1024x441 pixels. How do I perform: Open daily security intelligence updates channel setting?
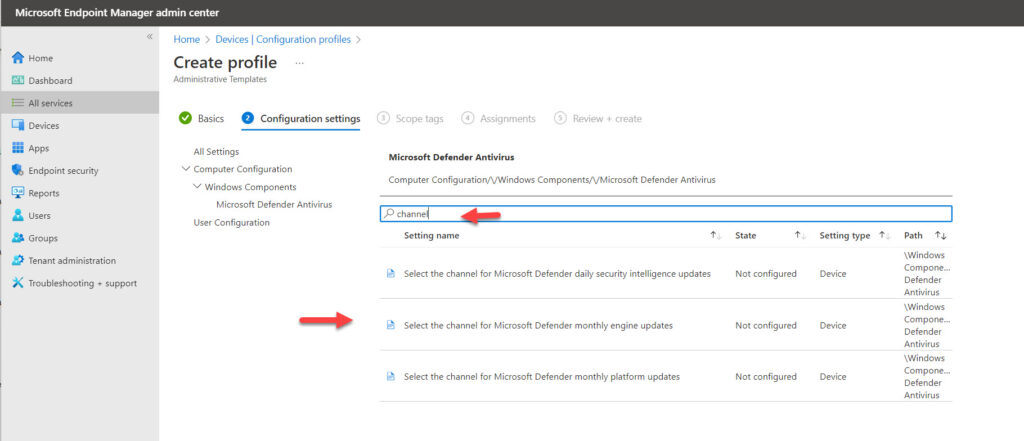point(557,274)
